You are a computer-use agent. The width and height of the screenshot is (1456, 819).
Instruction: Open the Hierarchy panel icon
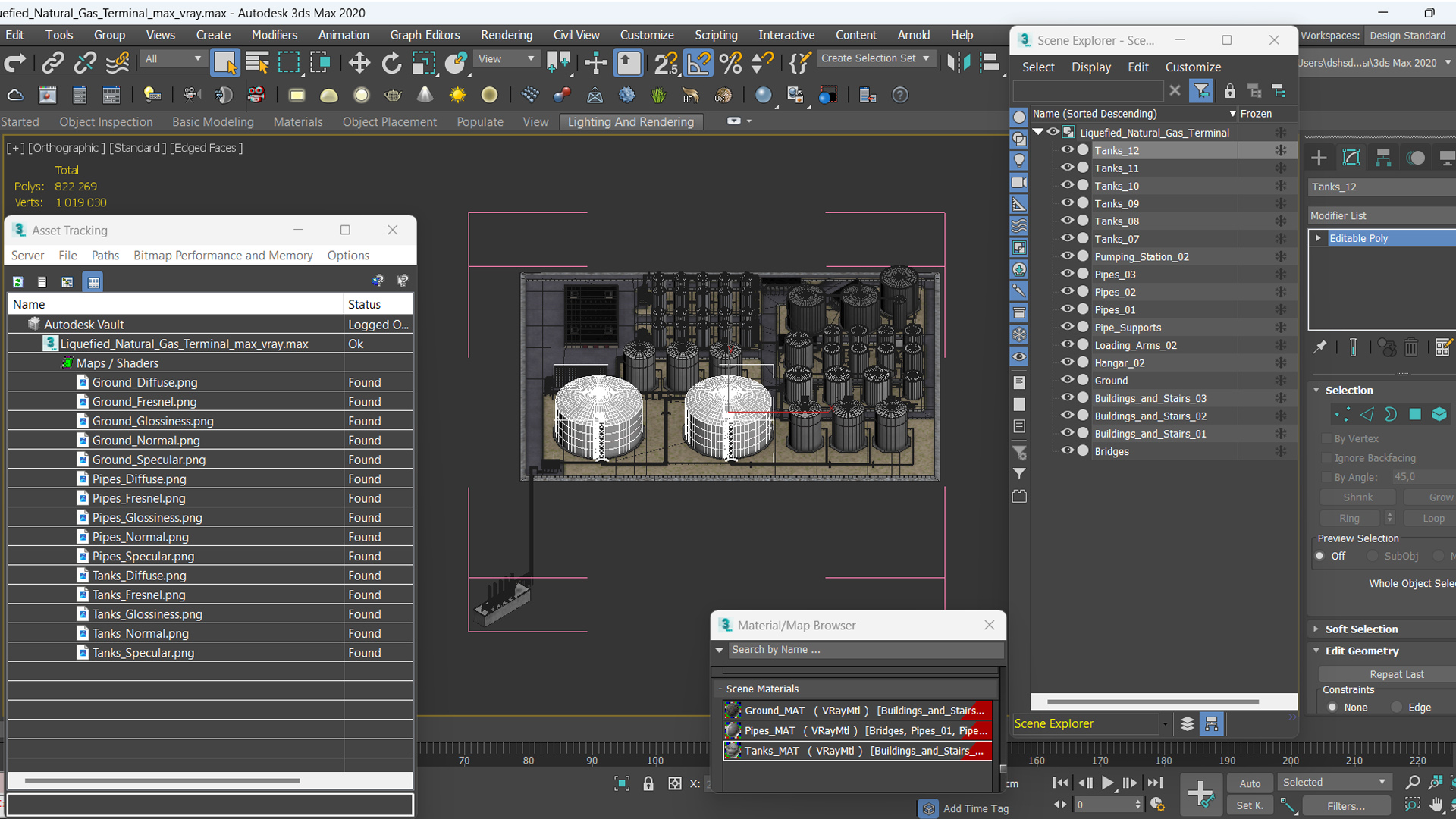[1383, 158]
